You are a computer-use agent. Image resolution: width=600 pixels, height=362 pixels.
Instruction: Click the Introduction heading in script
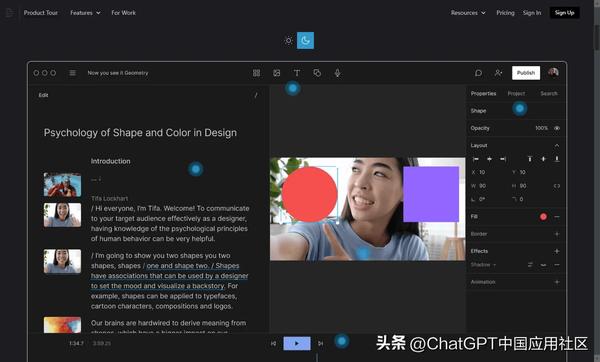(110, 161)
